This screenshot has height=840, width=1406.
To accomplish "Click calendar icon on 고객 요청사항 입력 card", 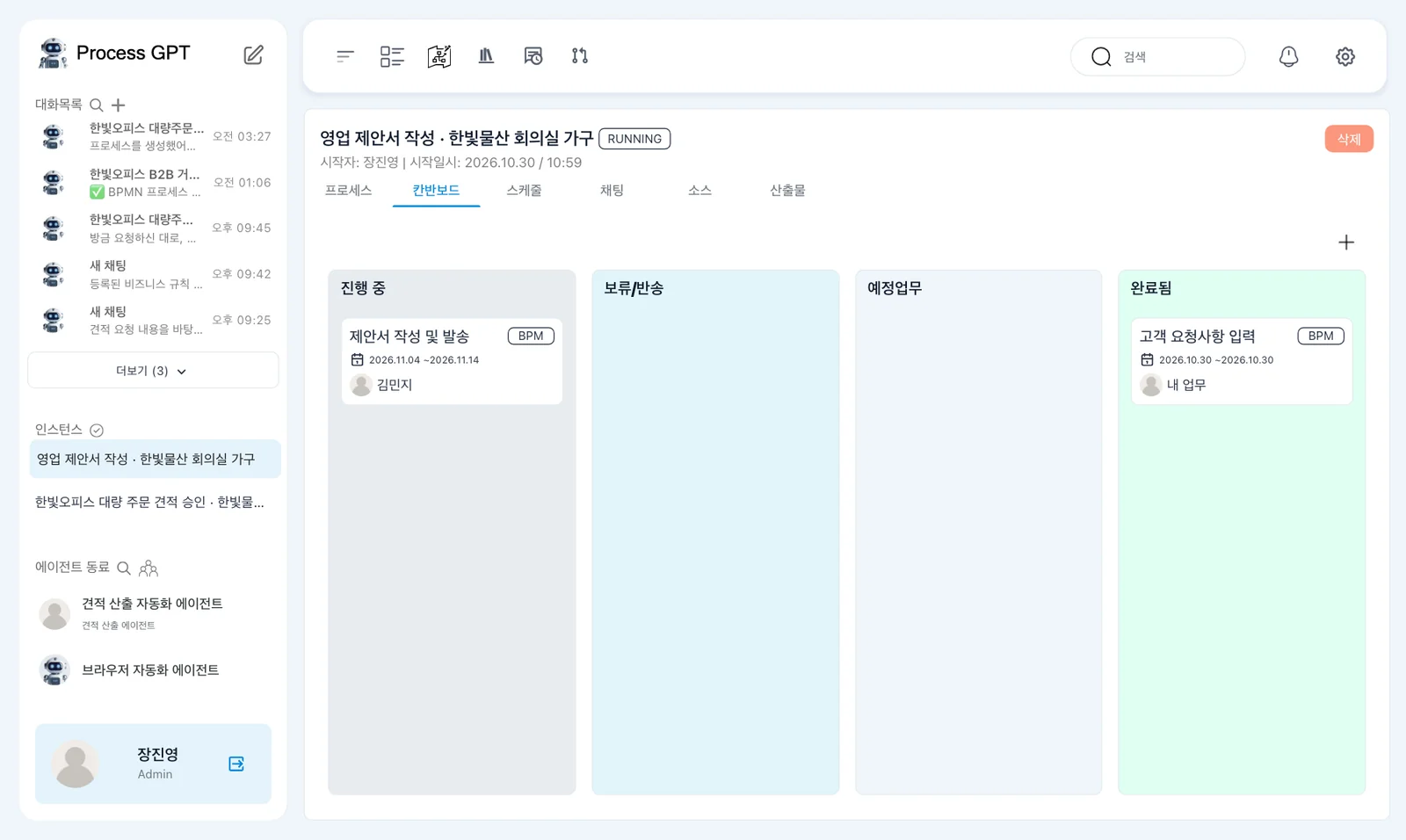I will [1148, 359].
